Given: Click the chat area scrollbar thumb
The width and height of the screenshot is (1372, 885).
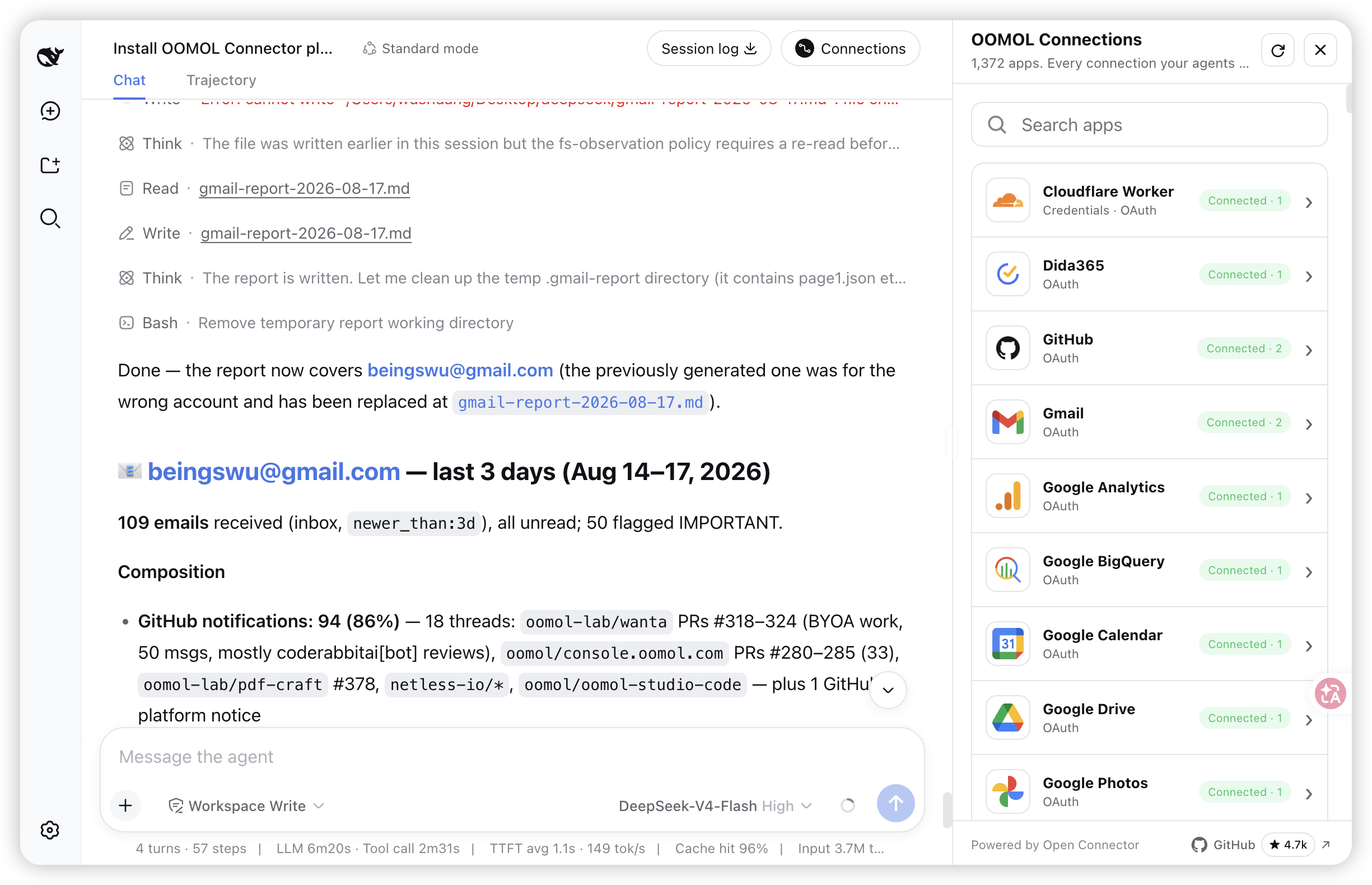Looking at the screenshot, I should tap(947, 810).
